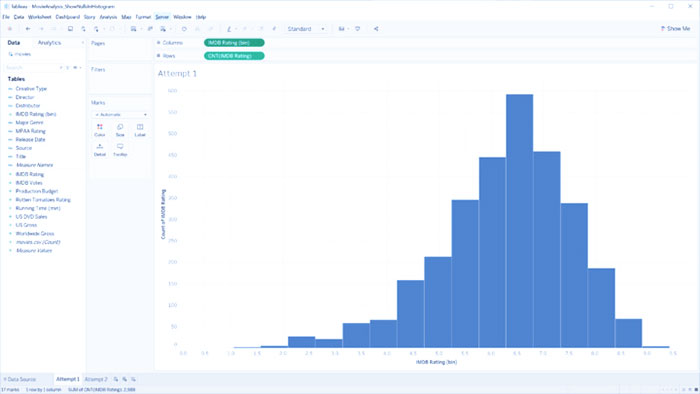The height and width of the screenshot is (394, 700).
Task: Select the 'Creative Type' field
Action: (x=31, y=89)
